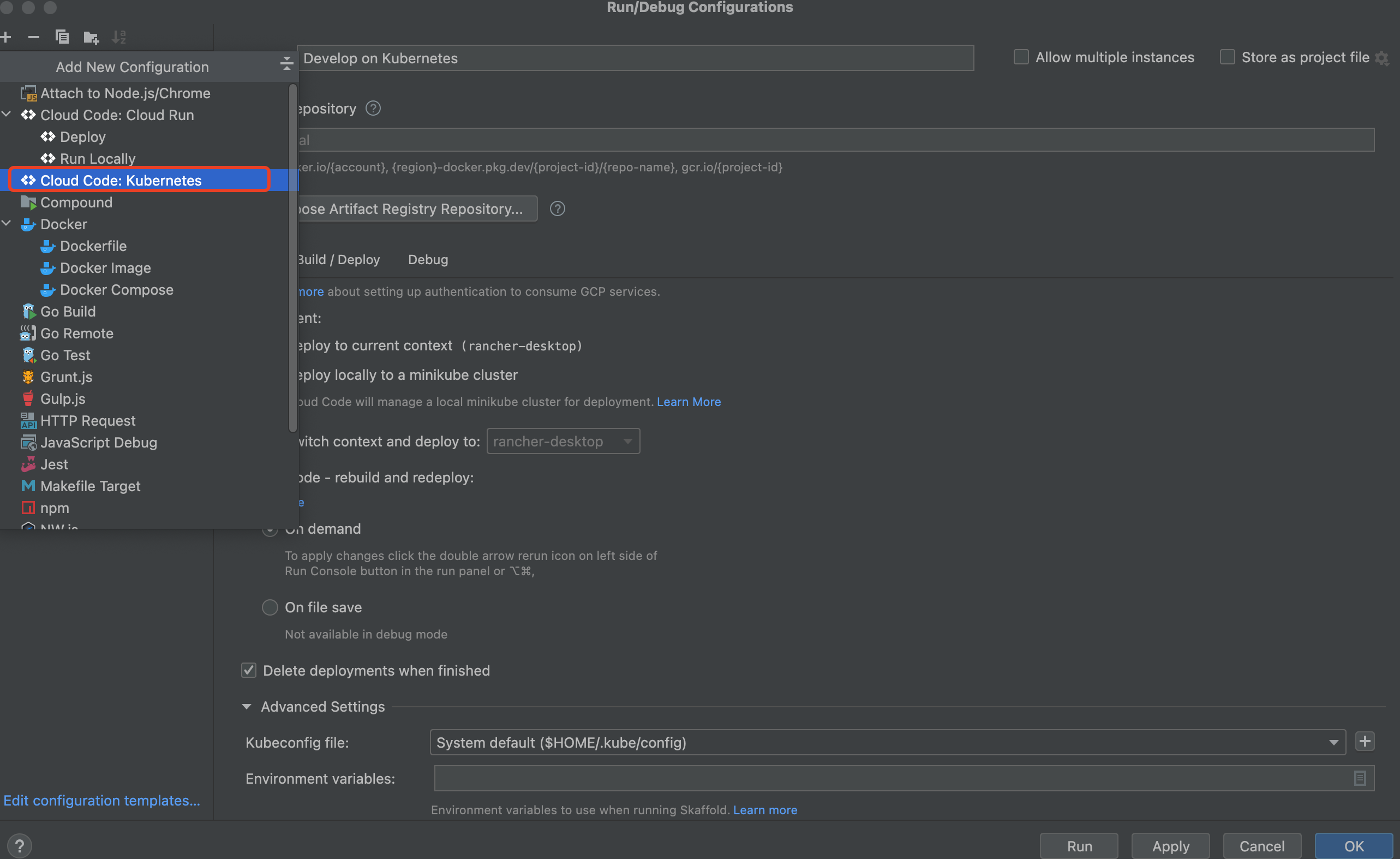This screenshot has height=859, width=1400.
Task: Click the plus icon beside Kubeconfig file
Action: (1365, 741)
